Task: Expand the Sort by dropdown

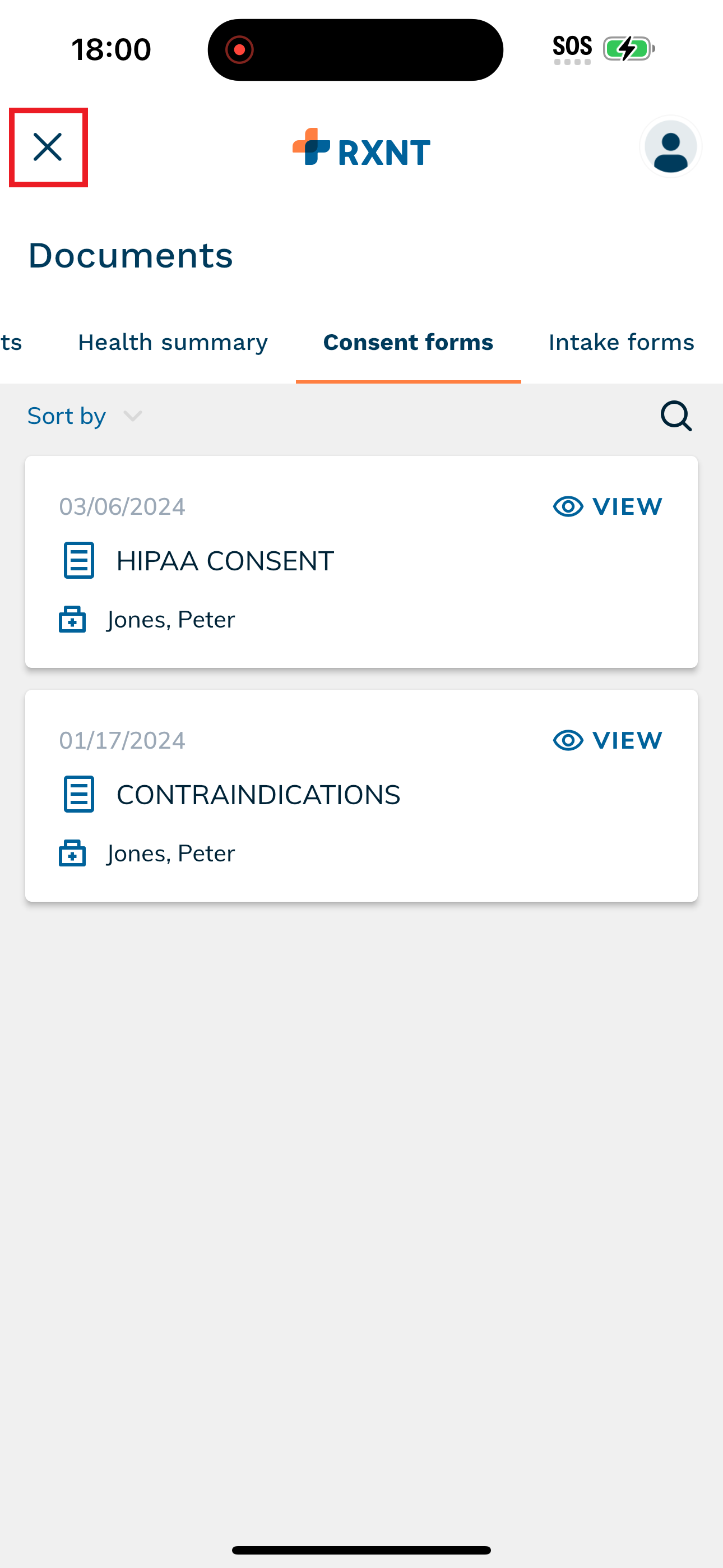Action: (x=85, y=416)
